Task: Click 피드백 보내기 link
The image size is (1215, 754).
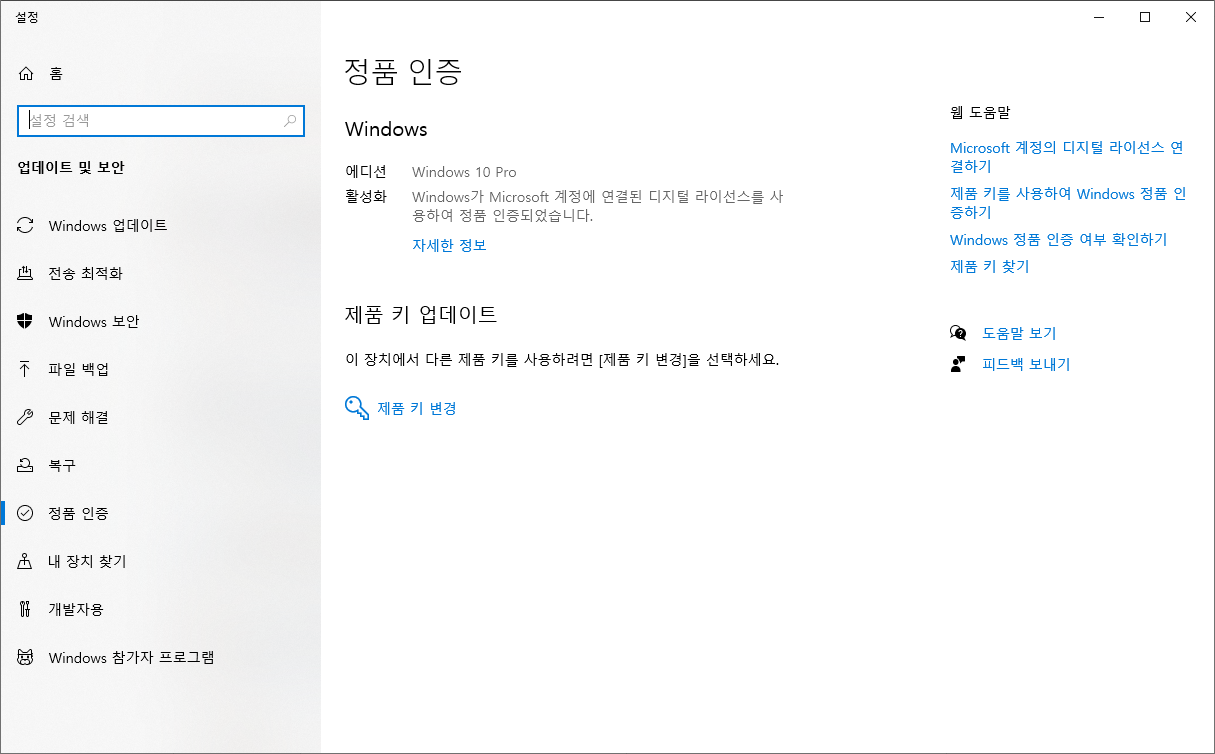Action: pos(1026,364)
